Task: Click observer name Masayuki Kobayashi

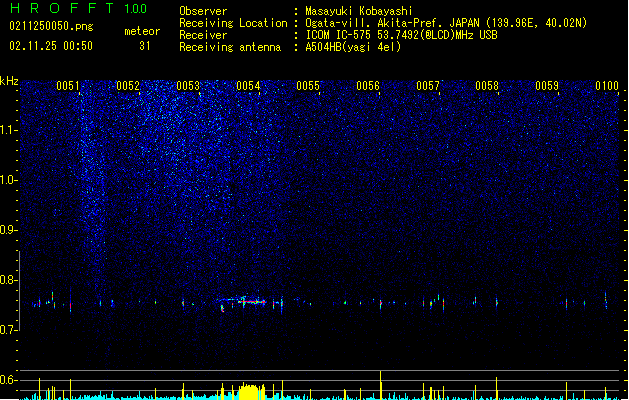Action: [359, 11]
